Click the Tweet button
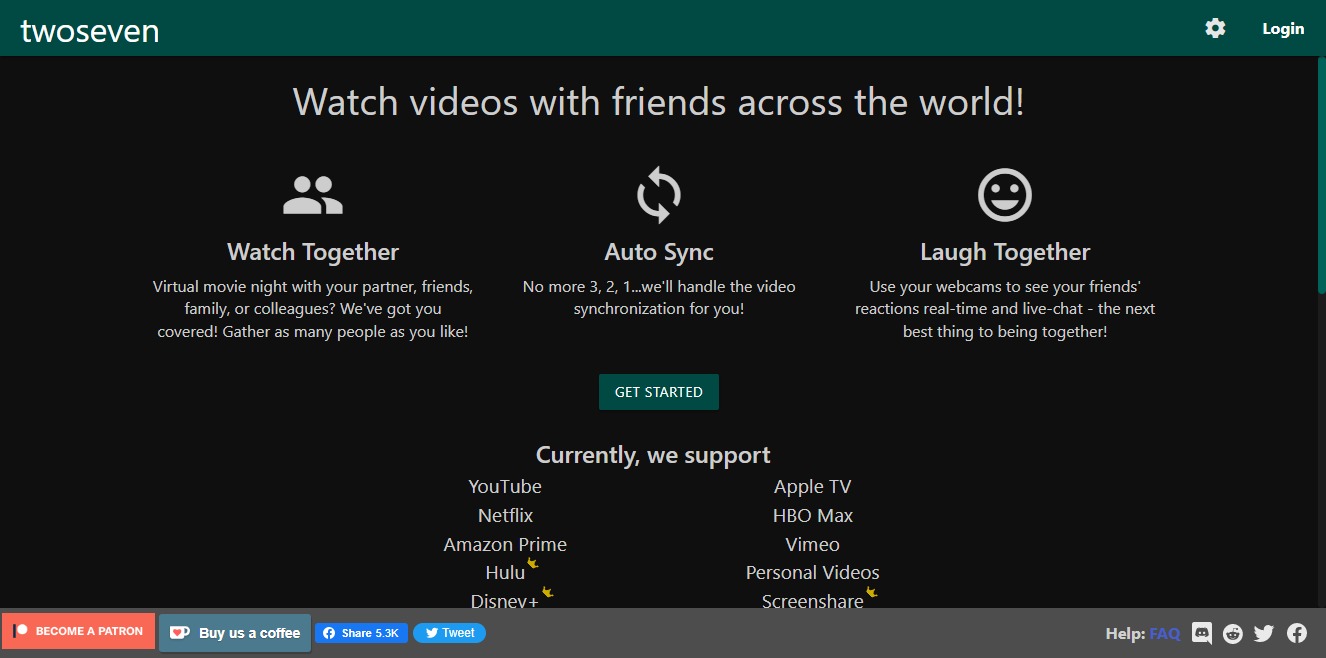 449,633
